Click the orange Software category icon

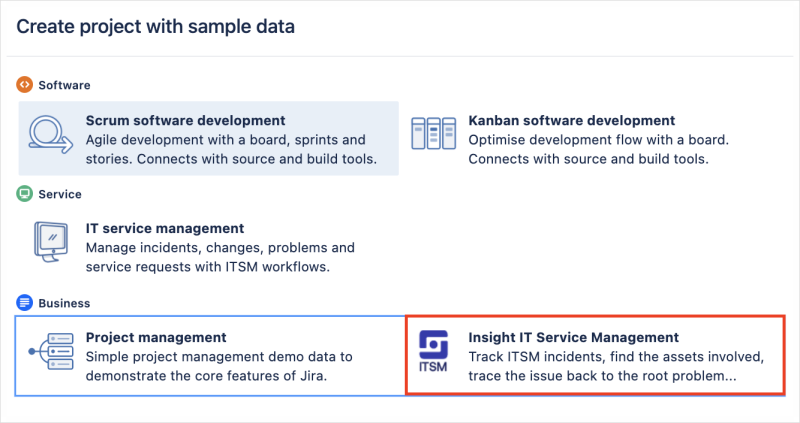[25, 85]
